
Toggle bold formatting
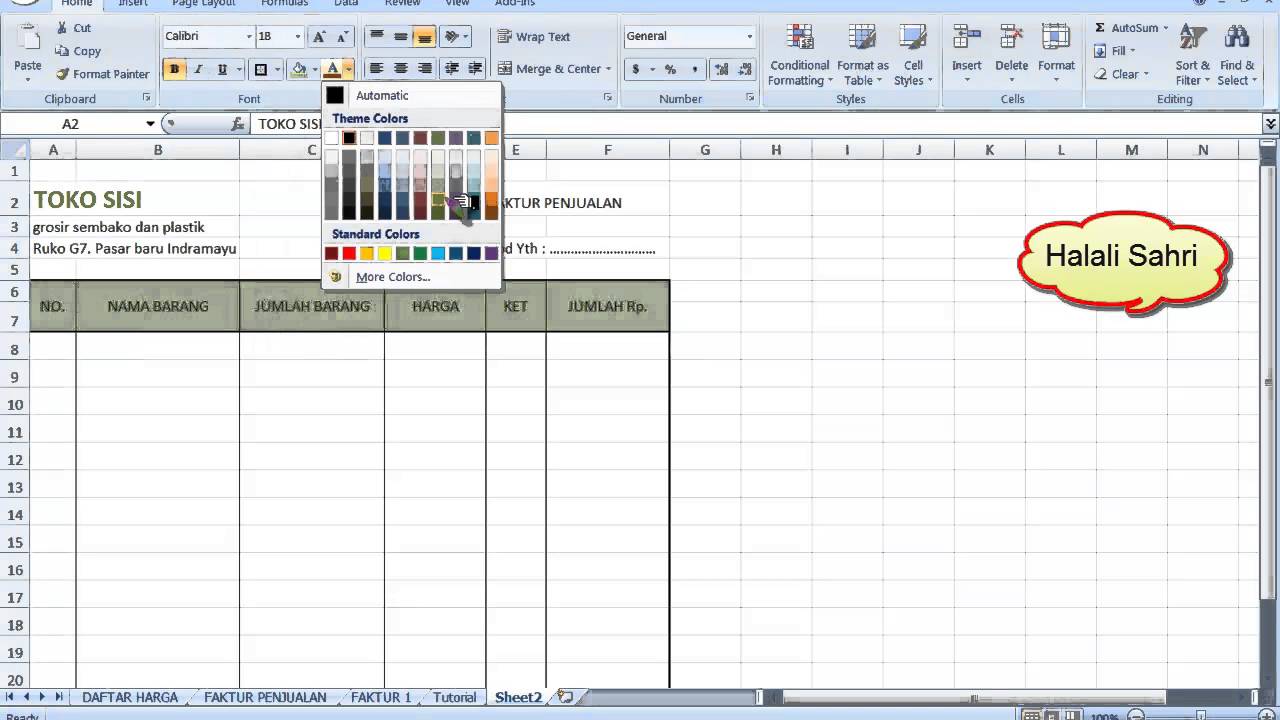pos(174,68)
